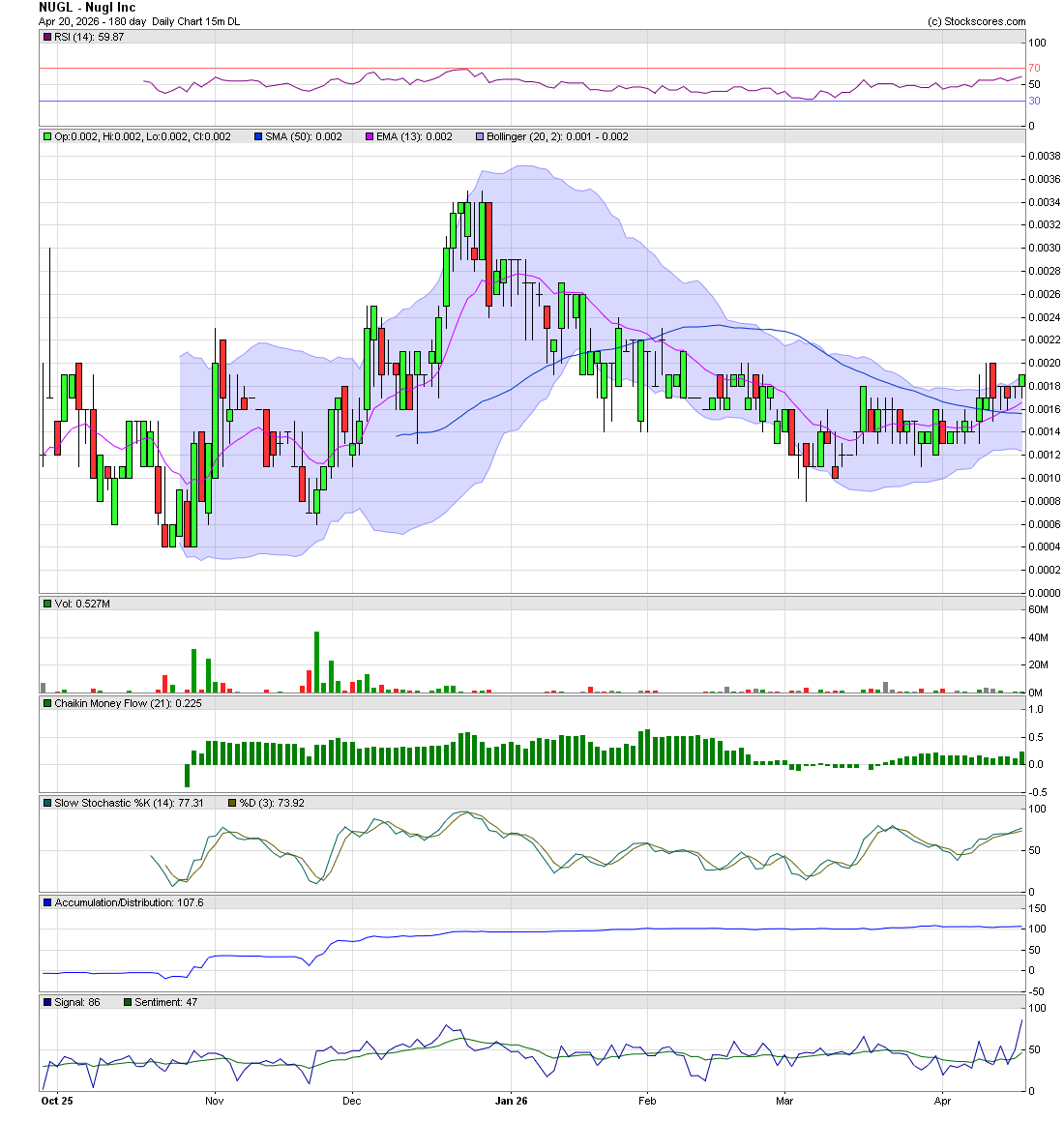Screen dimensions: 1064x1121
Task: Click the Op/Hi/Lo/Cl price summary text
Action: (140, 136)
